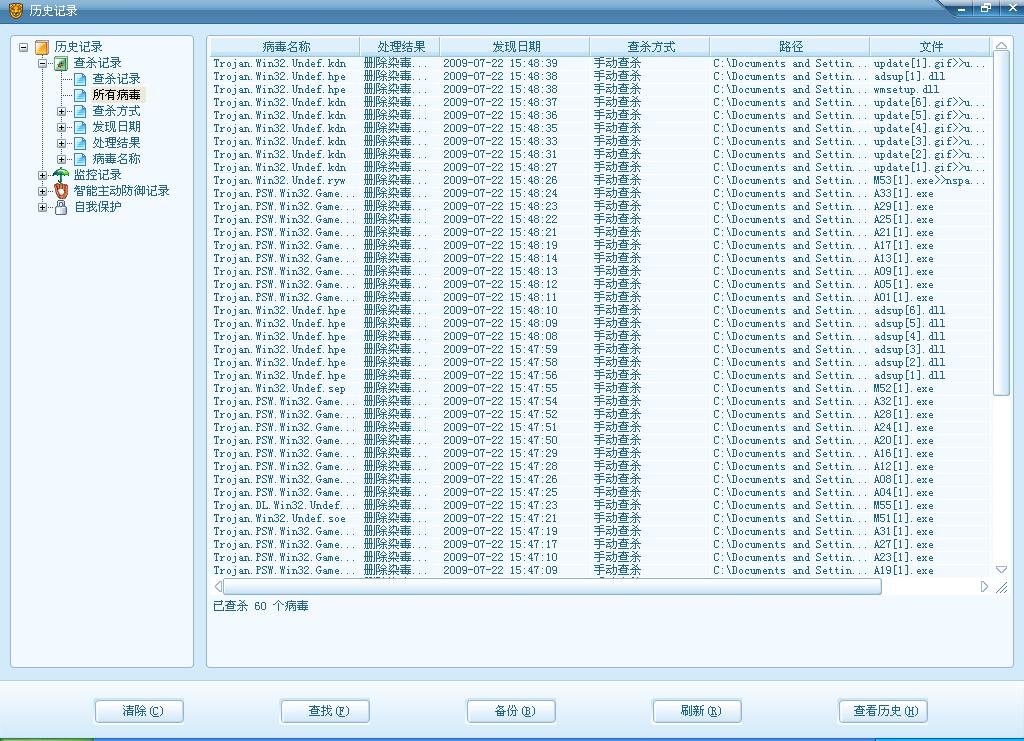Click the vertical scrollbar thumb
1024x741 pixels.
coord(1001,223)
